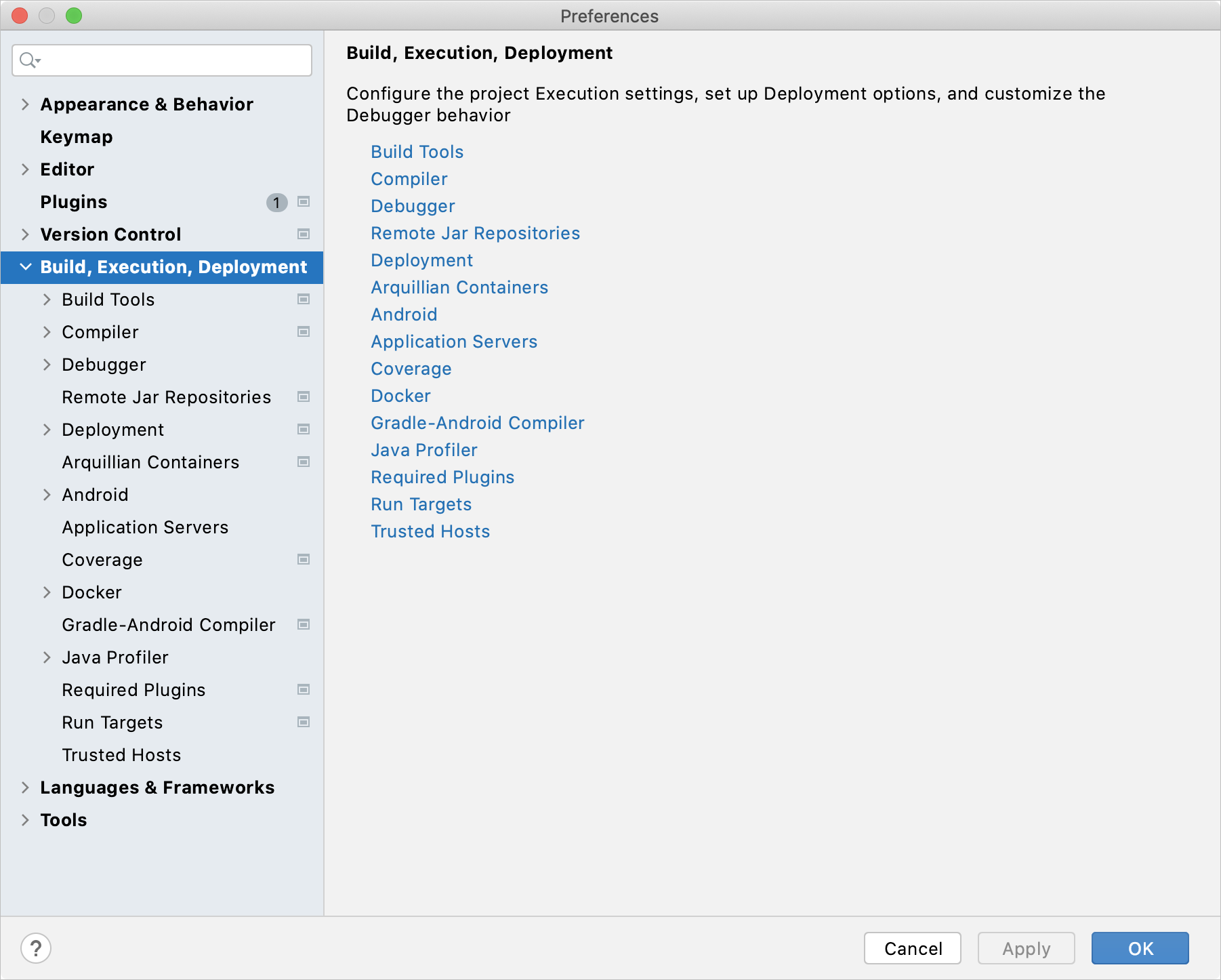Image resolution: width=1221 pixels, height=980 pixels.
Task: Click project-level icon beside Build Tools
Action: (304, 299)
